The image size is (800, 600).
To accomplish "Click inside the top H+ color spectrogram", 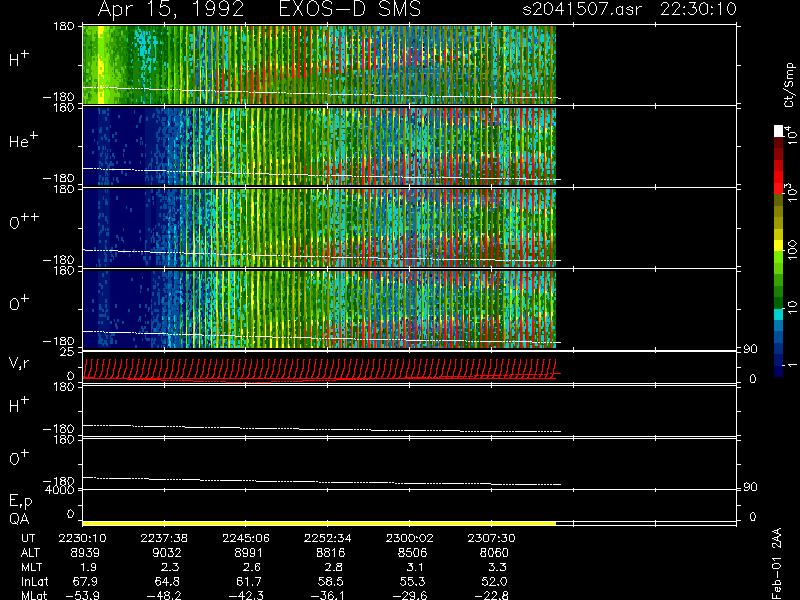I will click(319, 65).
